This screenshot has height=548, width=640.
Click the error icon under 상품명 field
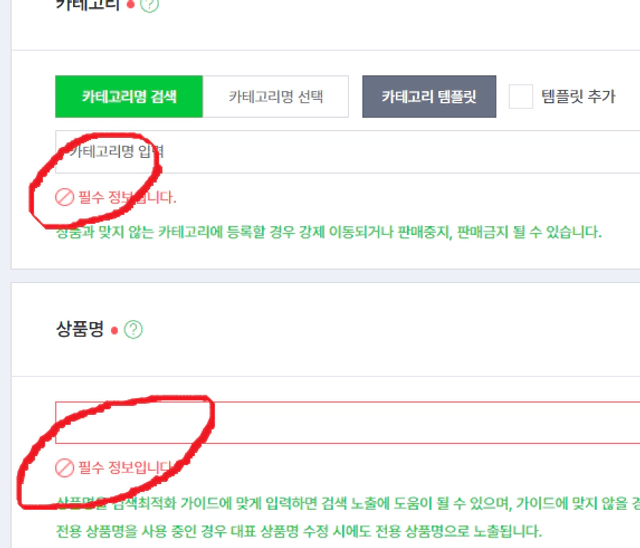(64, 468)
